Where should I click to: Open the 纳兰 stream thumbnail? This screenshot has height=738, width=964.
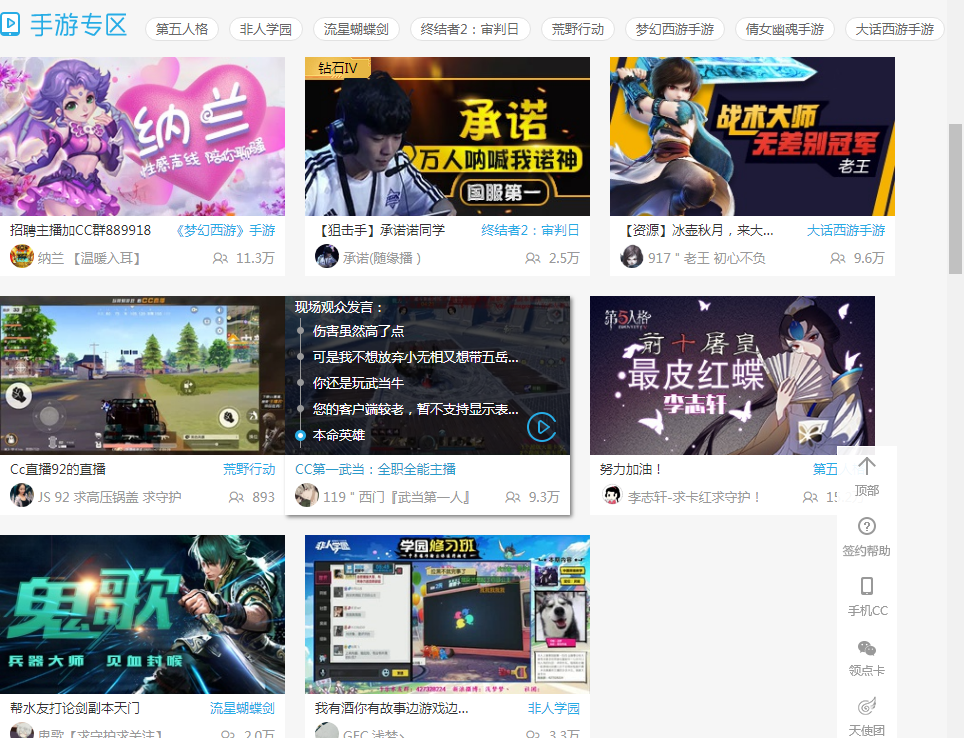point(142,137)
